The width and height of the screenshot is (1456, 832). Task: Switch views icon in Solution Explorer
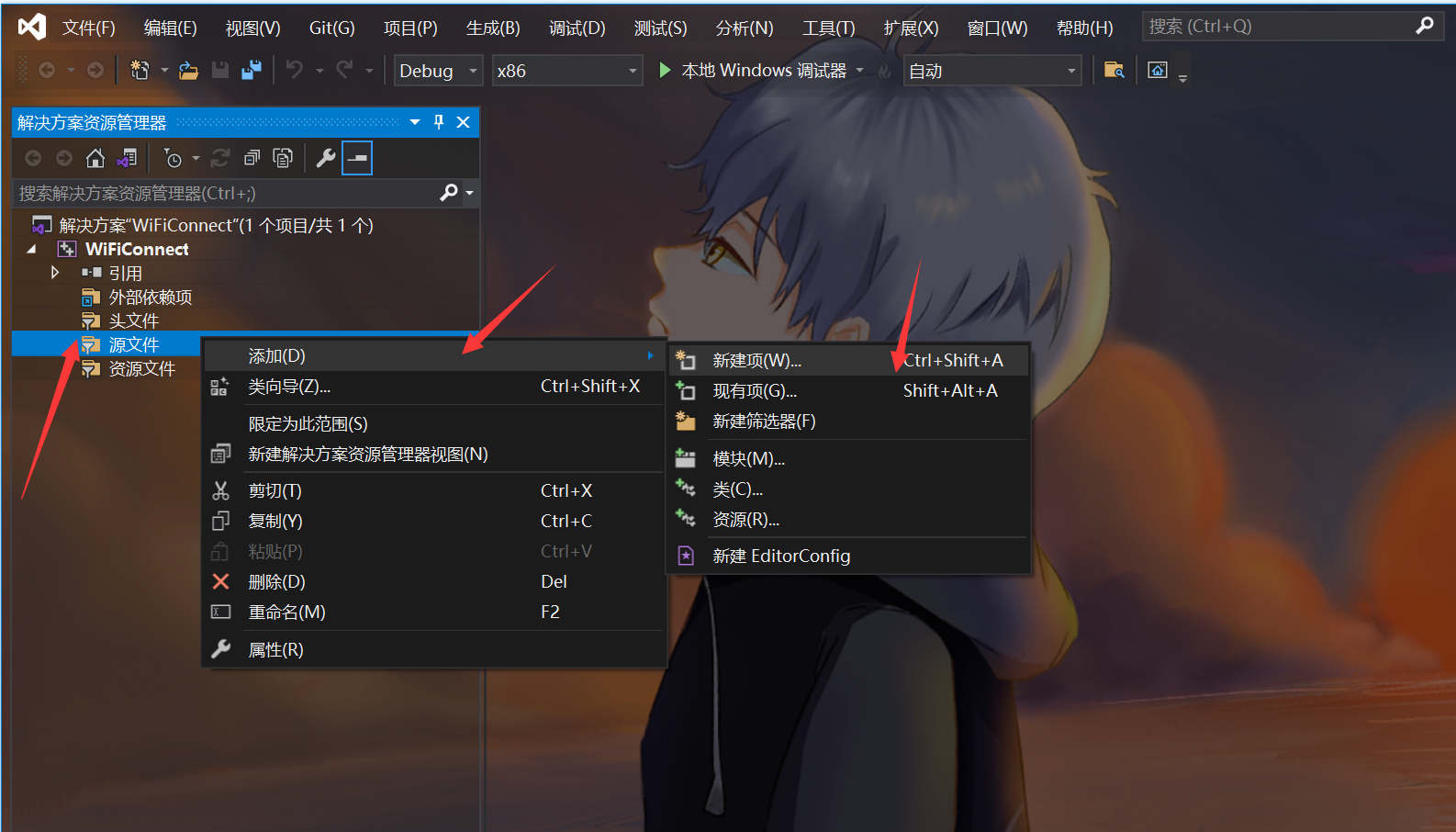click(x=127, y=158)
